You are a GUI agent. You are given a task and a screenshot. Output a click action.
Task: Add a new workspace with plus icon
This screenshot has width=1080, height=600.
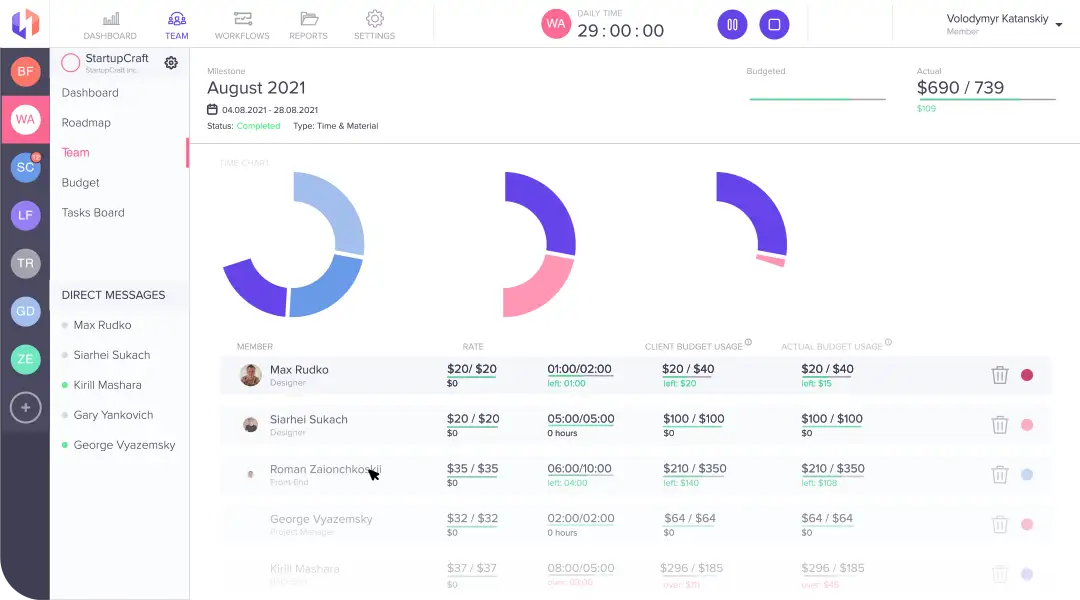[x=25, y=407]
